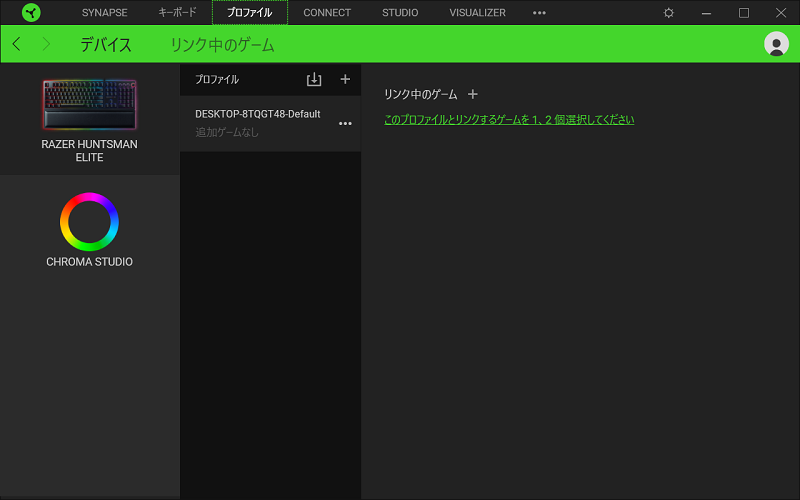Show more tabs via the top ellipsis
The width and height of the screenshot is (800, 500).
(539, 13)
